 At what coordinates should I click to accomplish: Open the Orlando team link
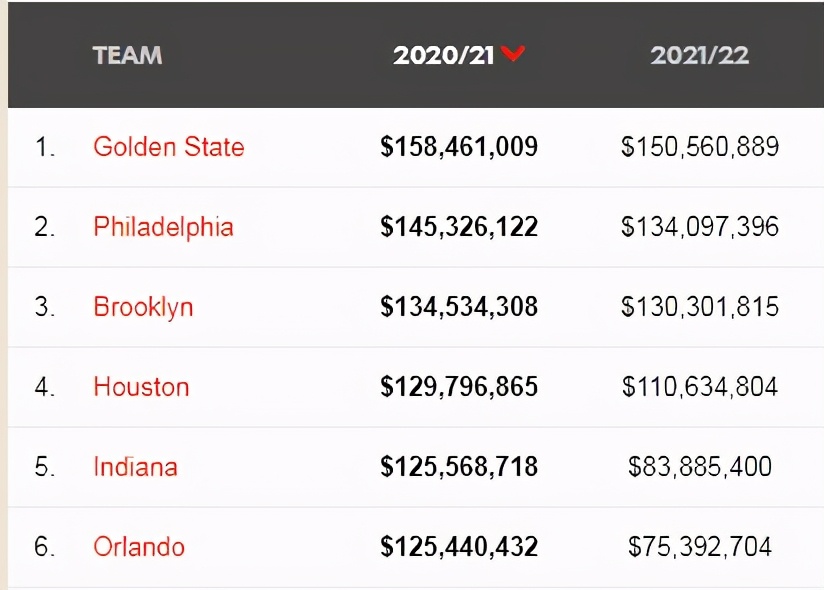(x=139, y=547)
